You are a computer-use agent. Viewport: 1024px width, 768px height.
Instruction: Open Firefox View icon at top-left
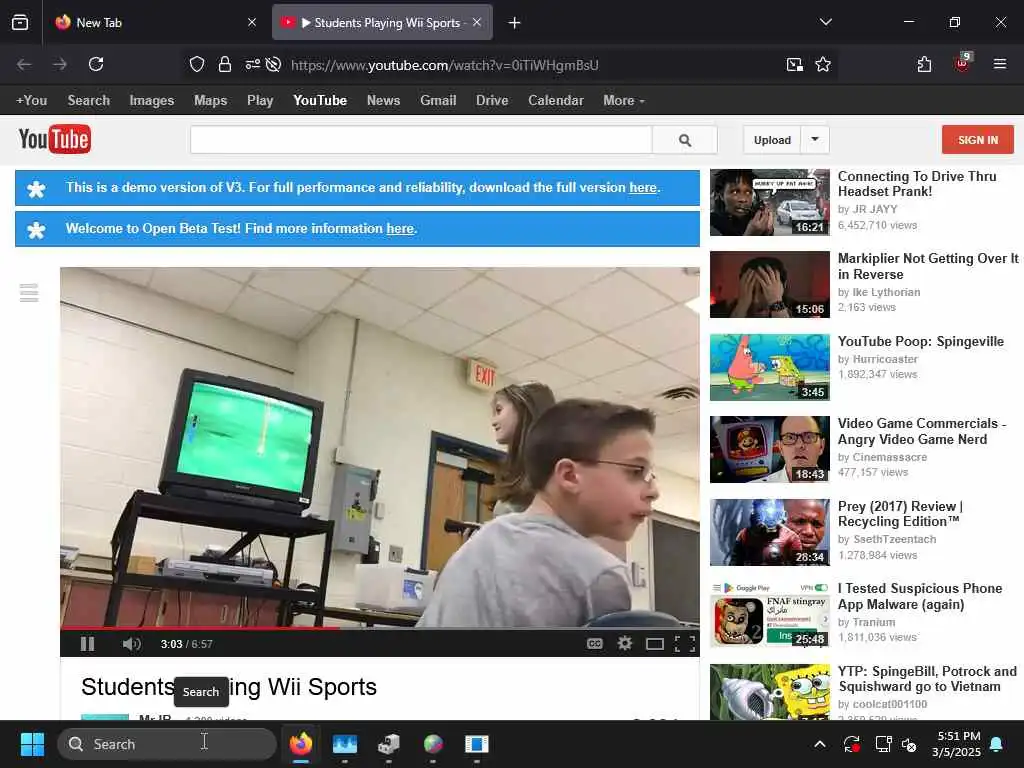(20, 23)
